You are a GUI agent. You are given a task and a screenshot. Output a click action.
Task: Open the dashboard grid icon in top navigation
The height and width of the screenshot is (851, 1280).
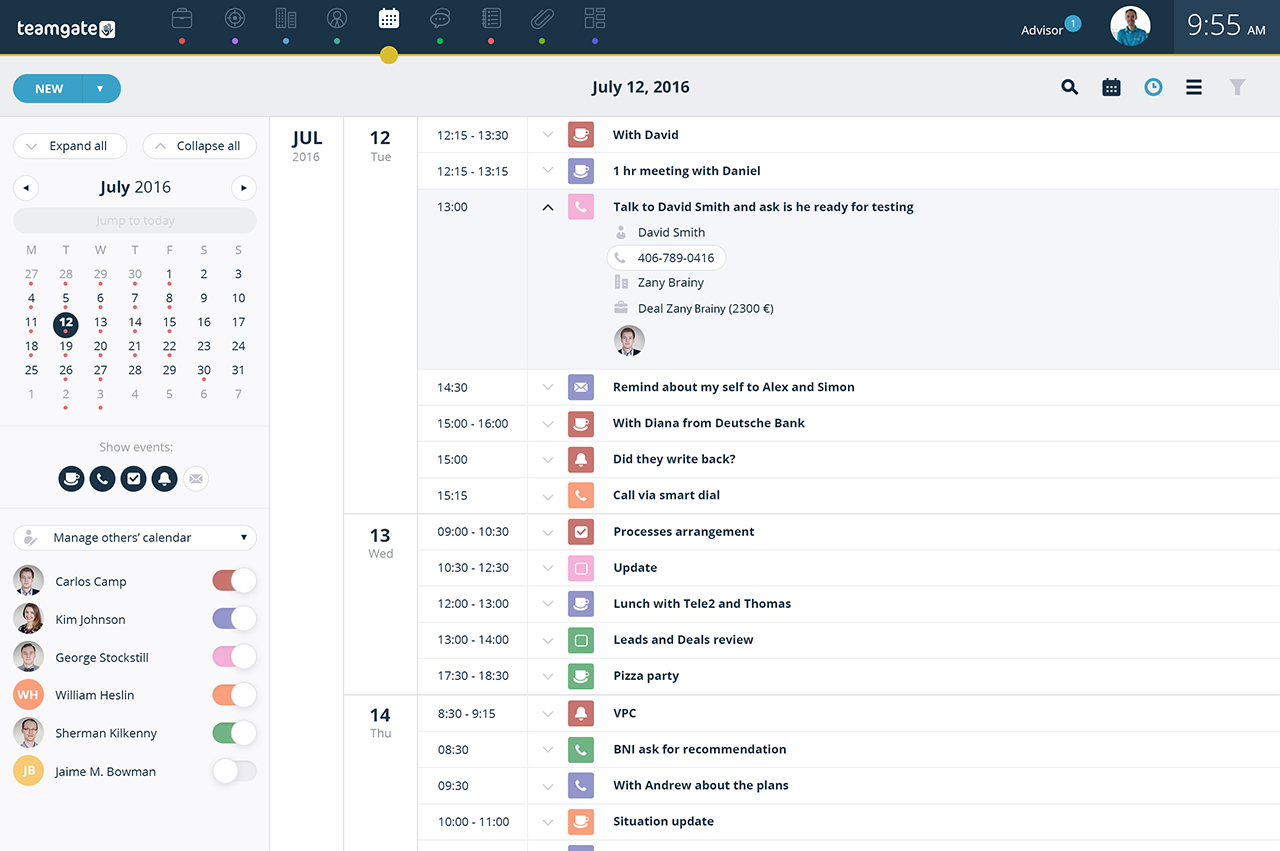(595, 18)
